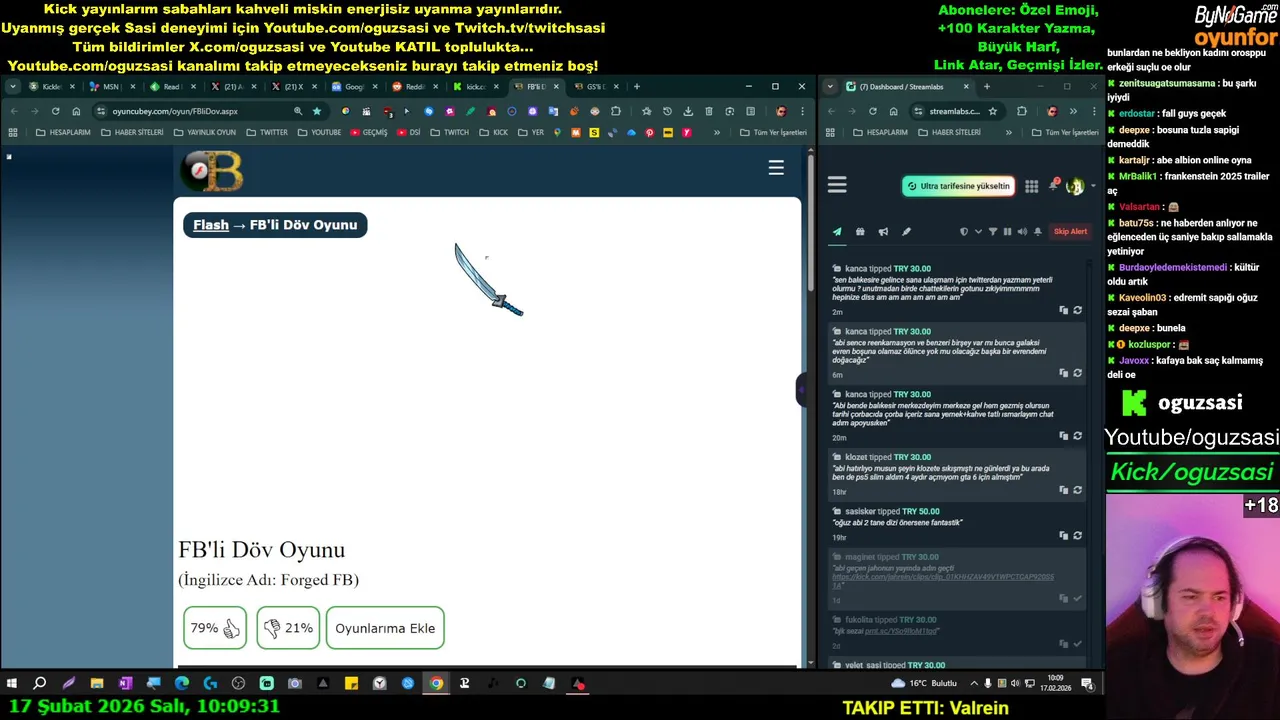
Task: Replay klozet's TRY 30.00 tip alert
Action: click(1077, 490)
